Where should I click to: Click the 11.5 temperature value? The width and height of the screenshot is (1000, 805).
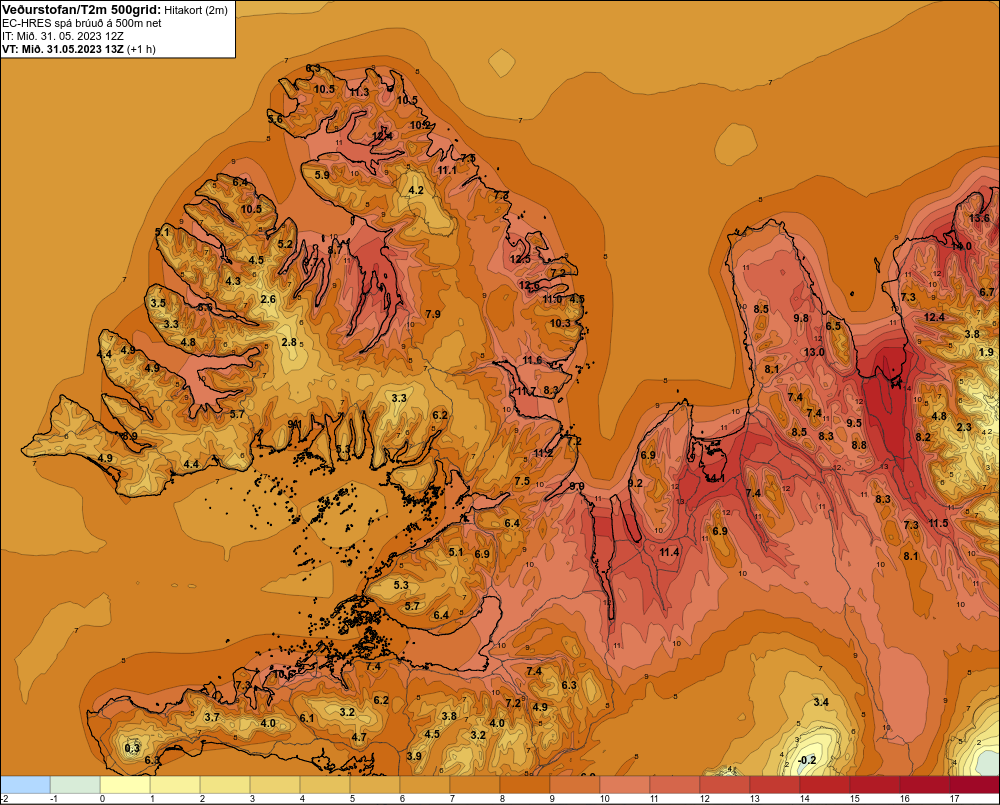[938, 523]
